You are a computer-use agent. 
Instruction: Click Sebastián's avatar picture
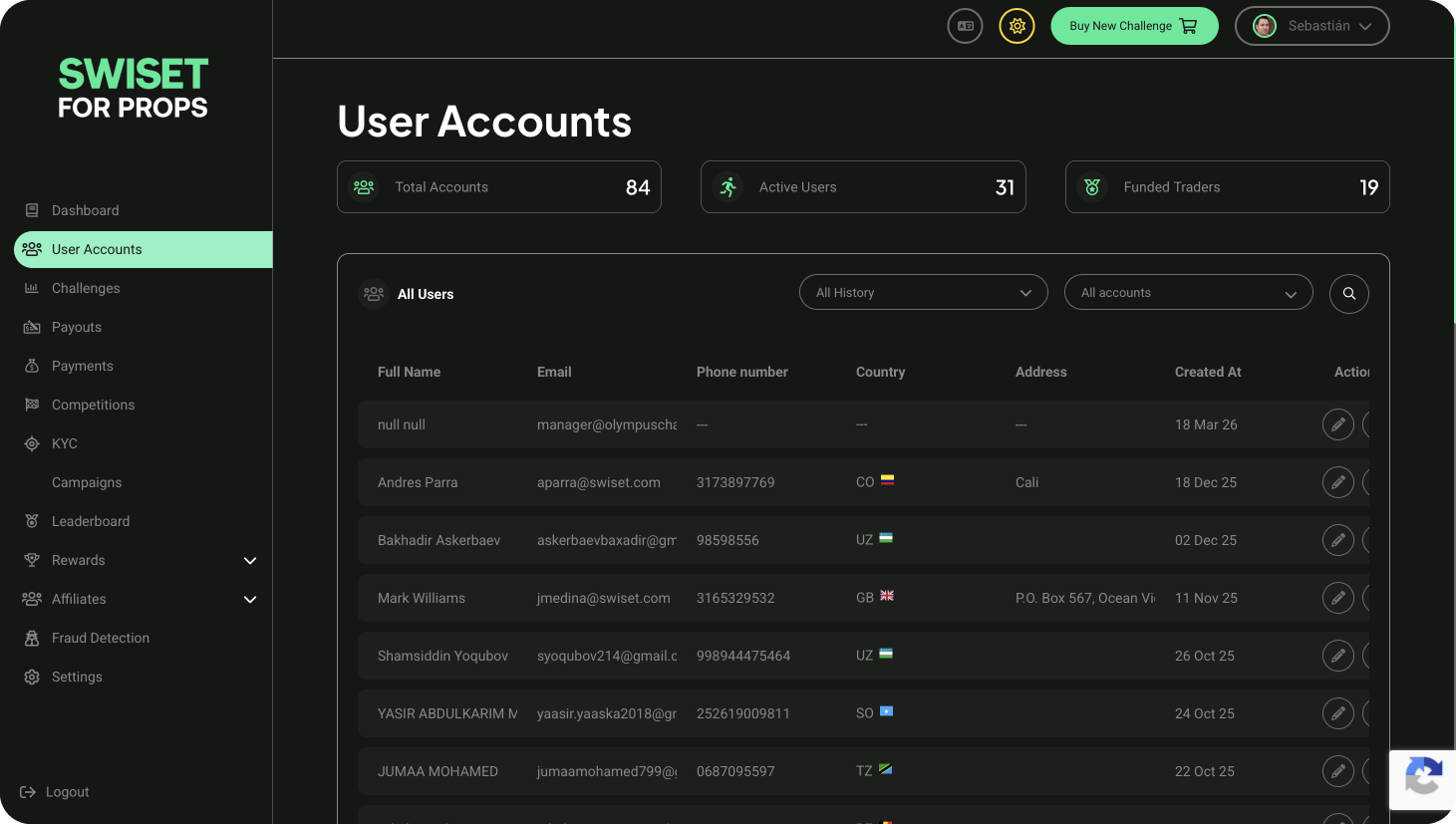[1265, 26]
